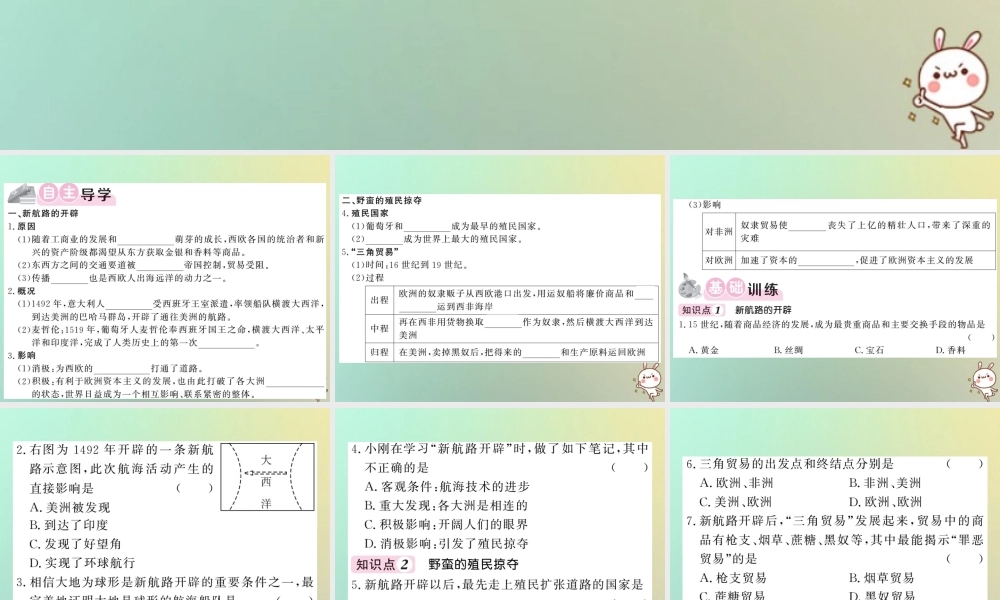Click the small rabbit on the 基础训练 slide
Viewport: 1000px width, 600px height.
click(983, 381)
